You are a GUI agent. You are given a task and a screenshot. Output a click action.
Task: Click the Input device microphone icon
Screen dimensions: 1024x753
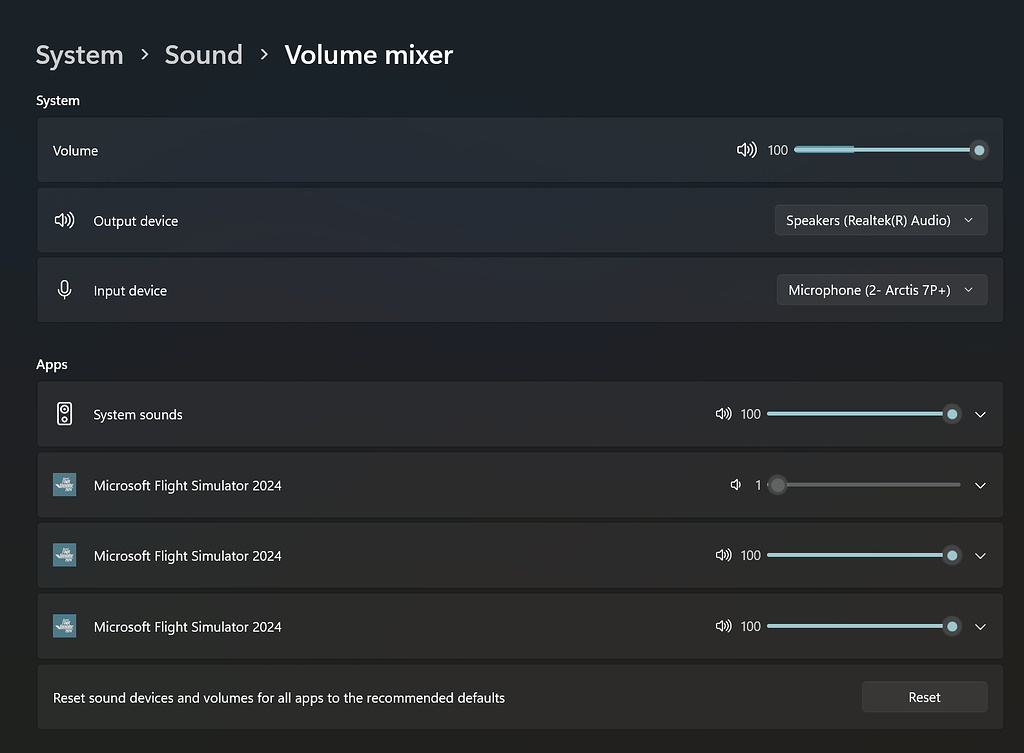[x=64, y=290]
